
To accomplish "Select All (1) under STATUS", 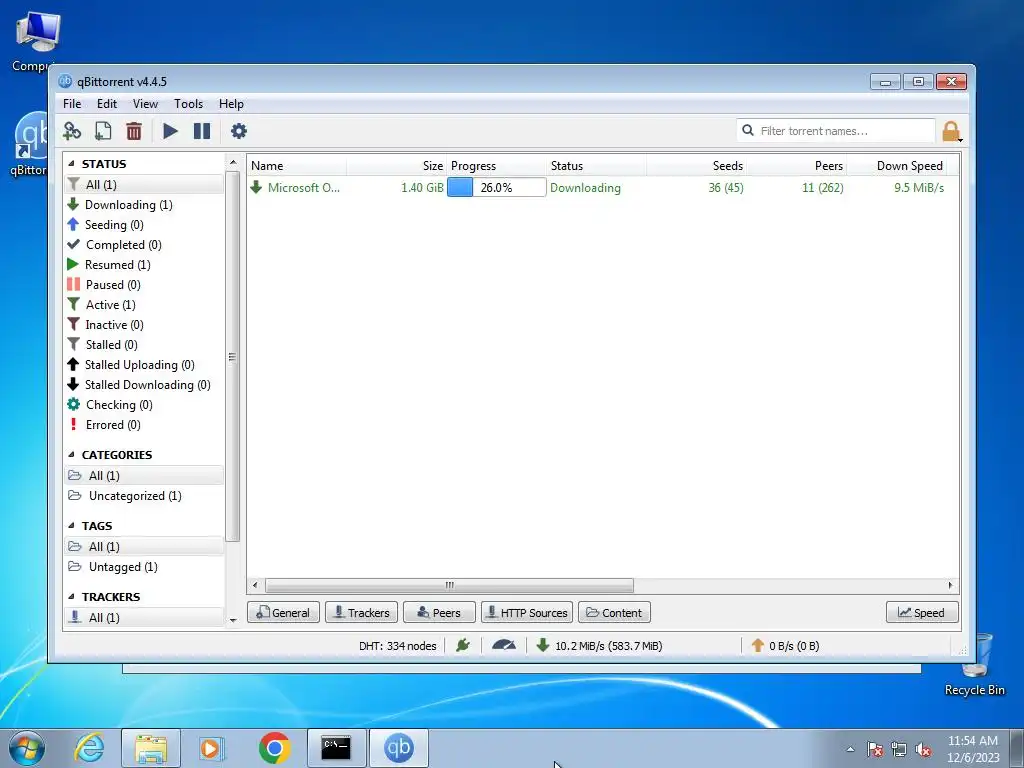I will pyautogui.click(x=144, y=185).
